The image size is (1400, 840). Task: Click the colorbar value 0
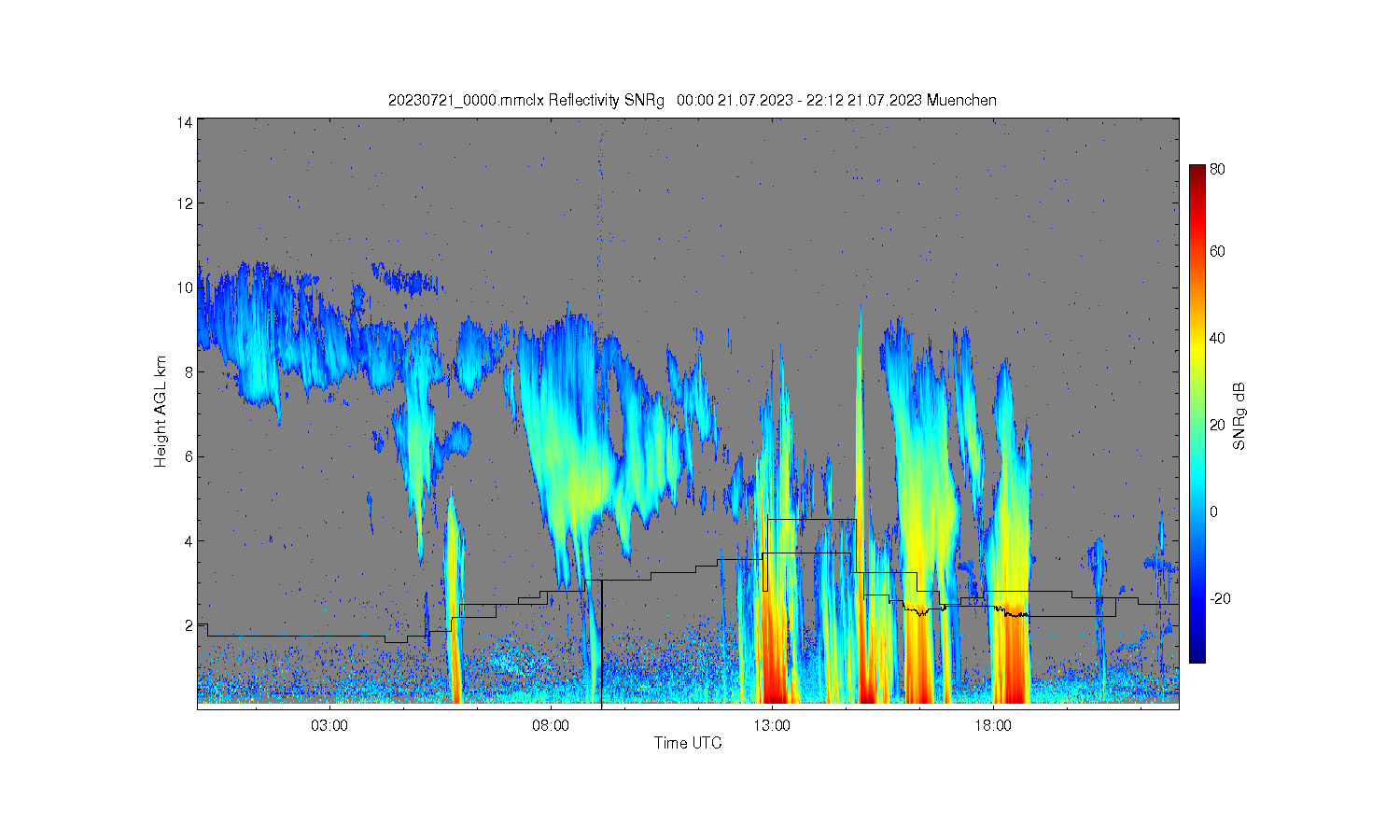pos(1214,512)
